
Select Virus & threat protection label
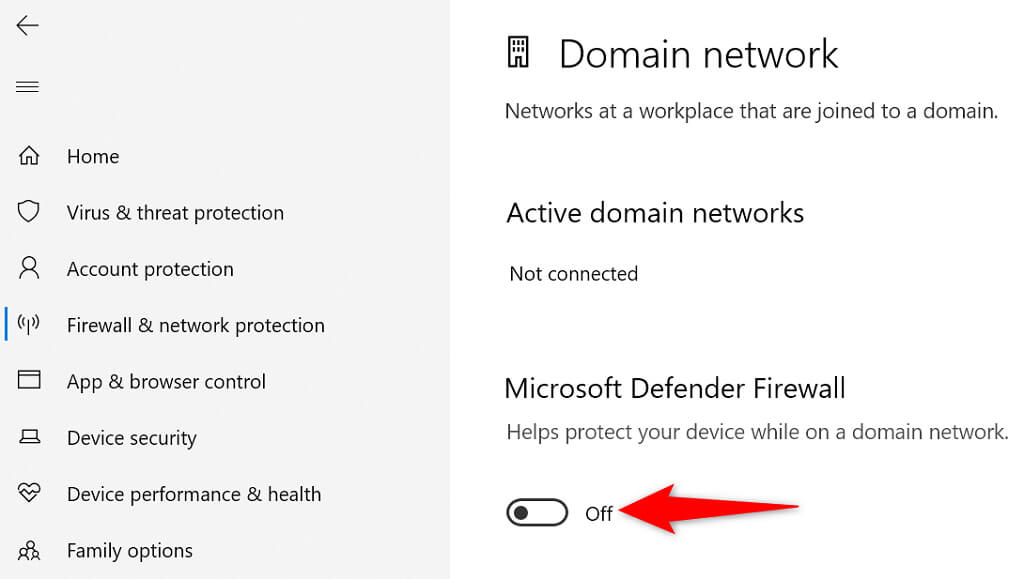[175, 212]
